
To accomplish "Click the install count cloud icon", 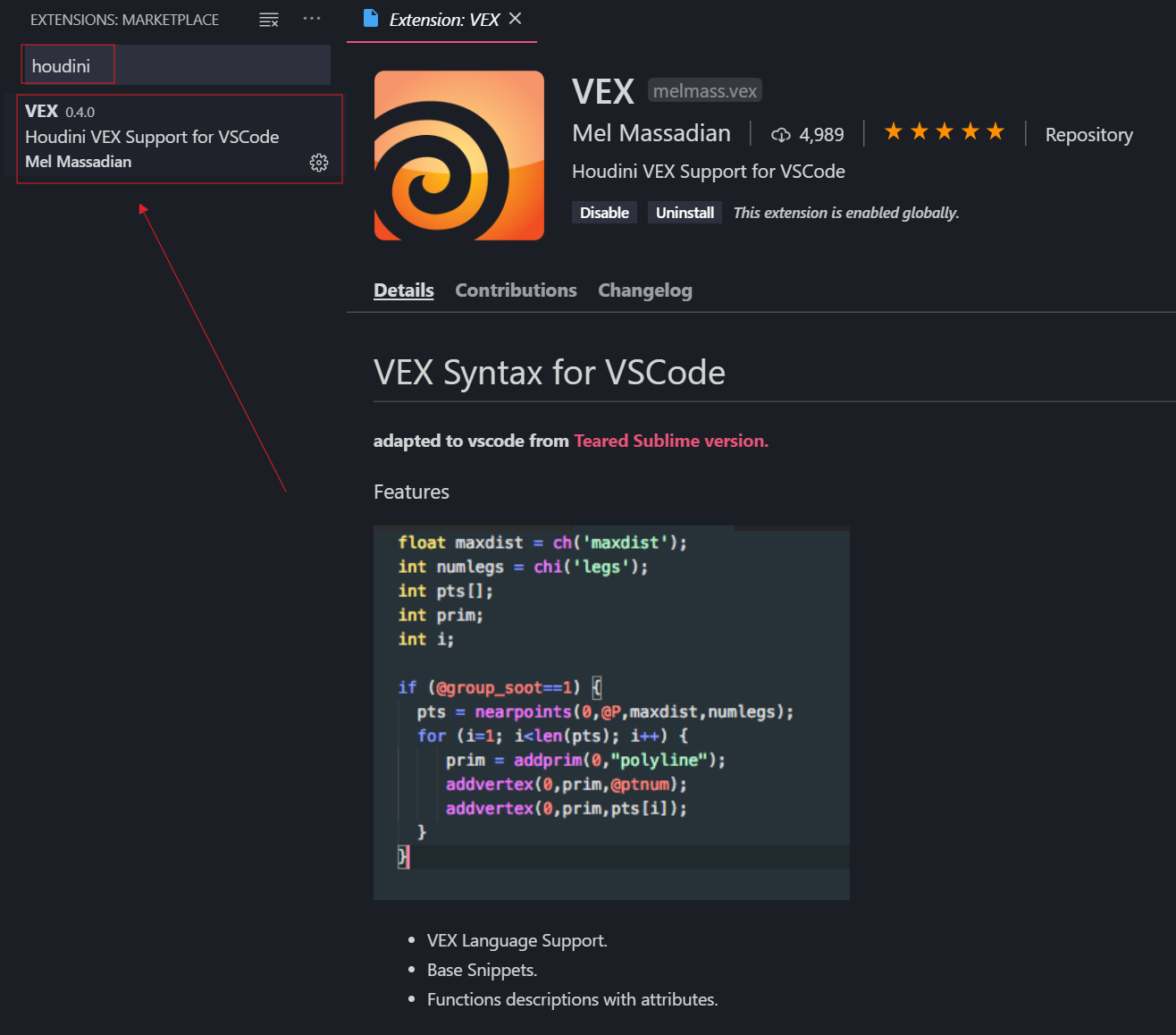I will coord(781,135).
